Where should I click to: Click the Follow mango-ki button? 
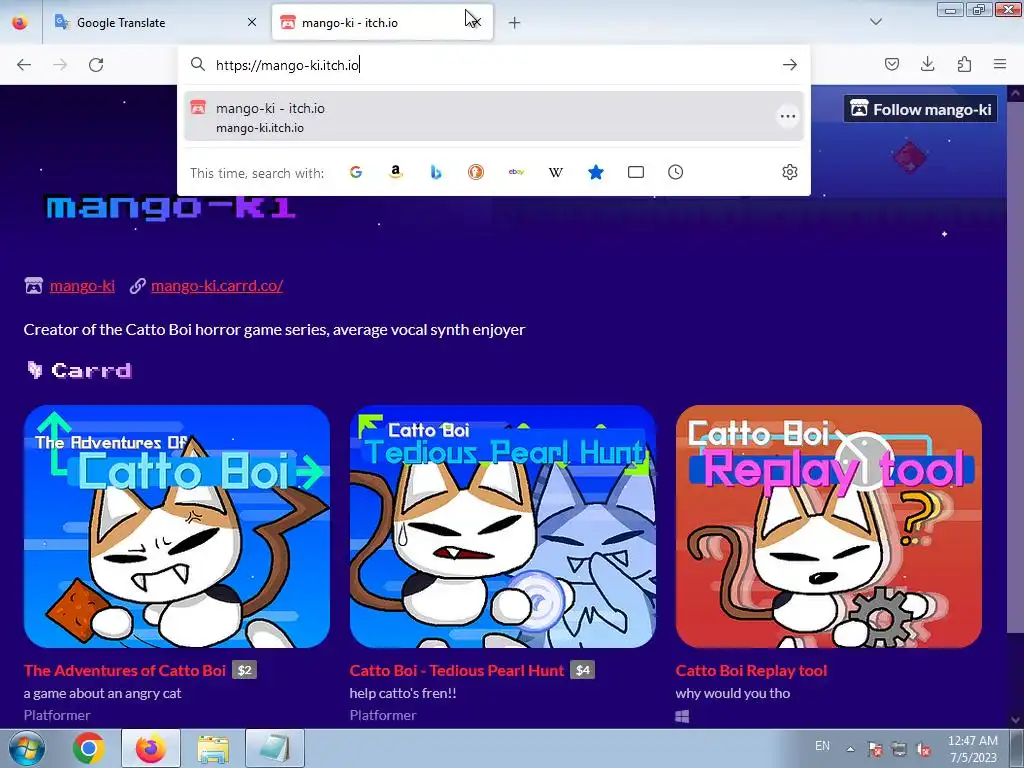pos(921,109)
